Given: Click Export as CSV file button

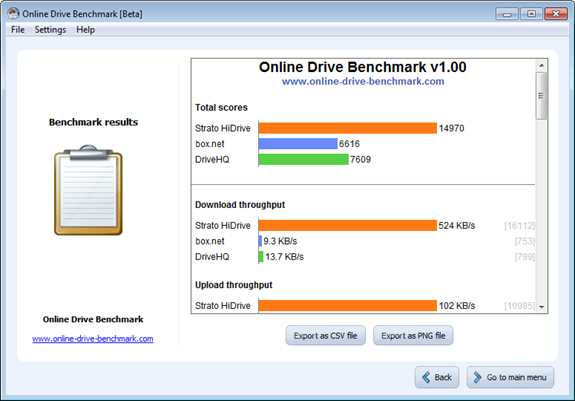Looking at the screenshot, I should pos(325,335).
